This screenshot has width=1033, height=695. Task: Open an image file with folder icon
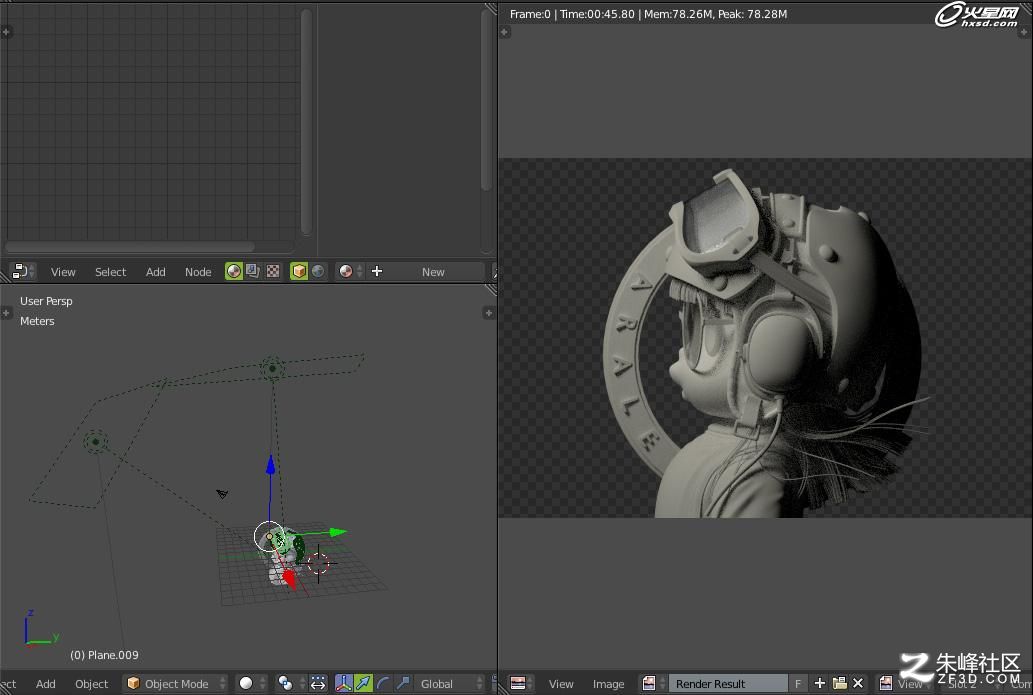(839, 683)
